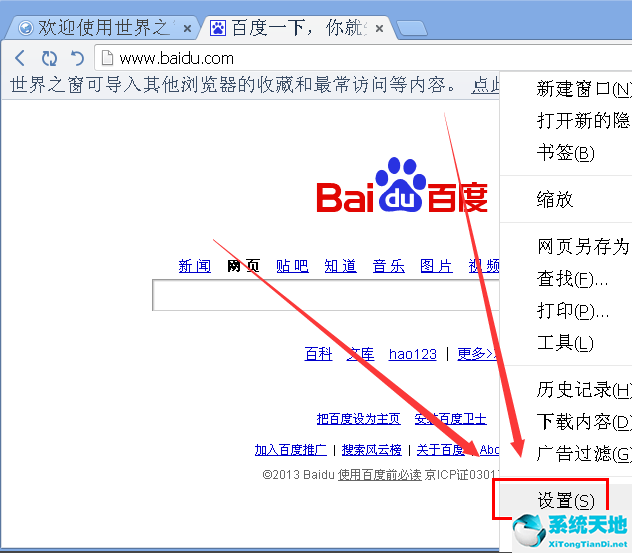The image size is (632, 553).
Task: Open 下载内容(D) from the menu
Action: pos(566,422)
